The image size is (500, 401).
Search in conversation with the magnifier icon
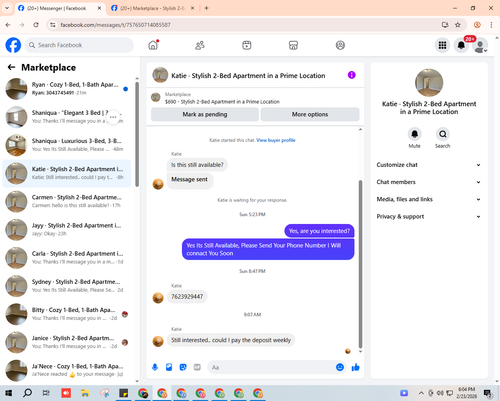coord(443,134)
